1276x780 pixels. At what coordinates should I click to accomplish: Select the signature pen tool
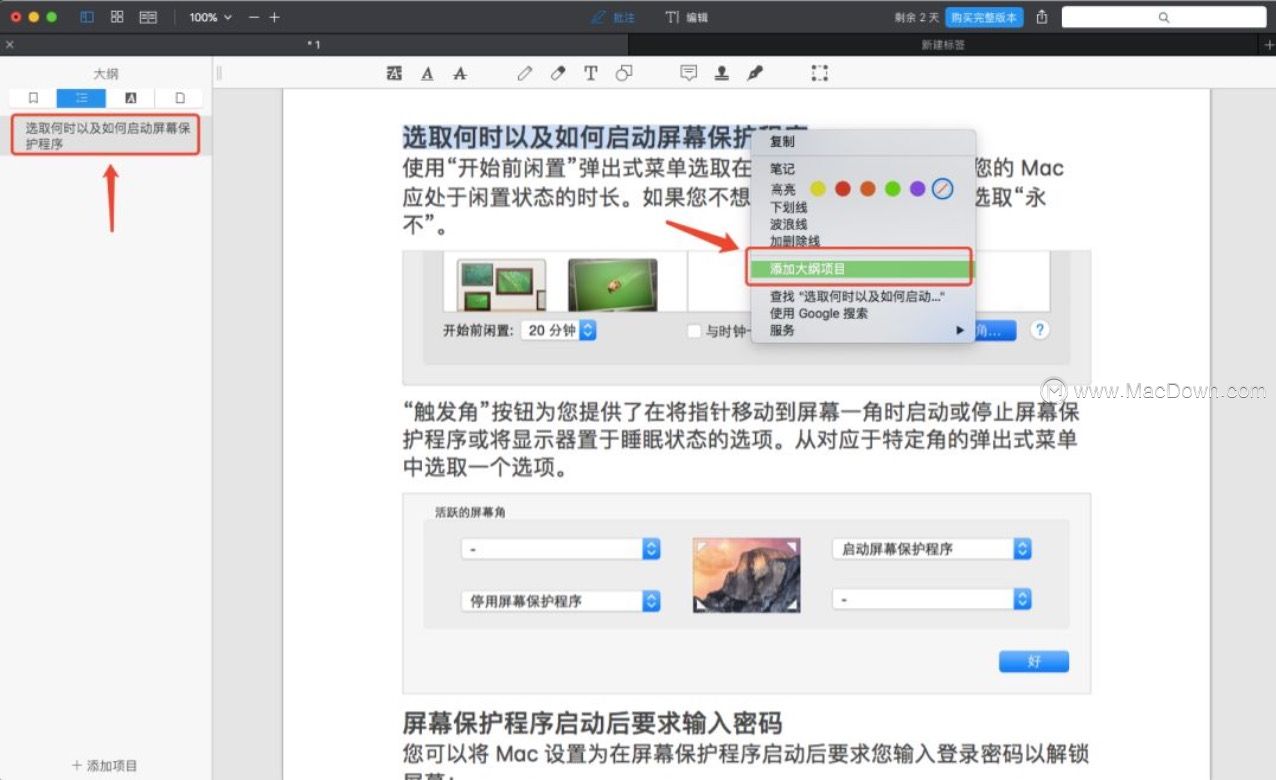755,73
